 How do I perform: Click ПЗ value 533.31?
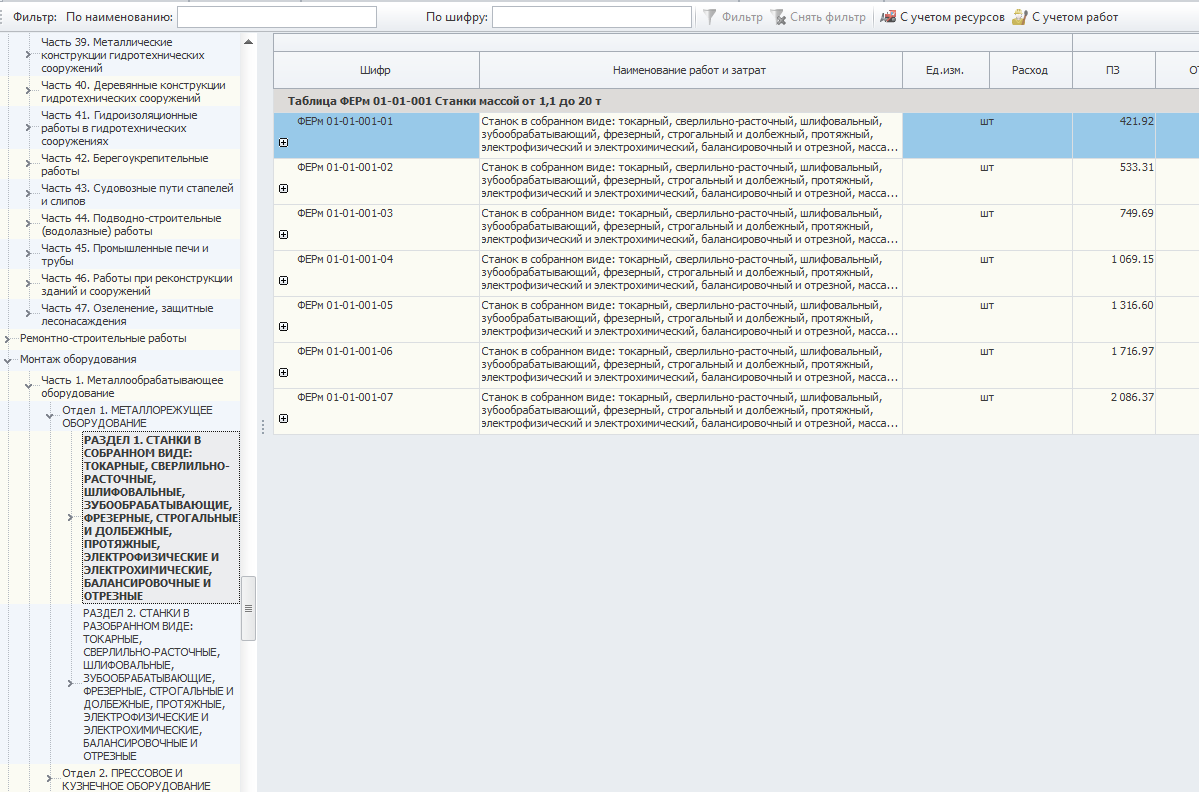point(1136,167)
